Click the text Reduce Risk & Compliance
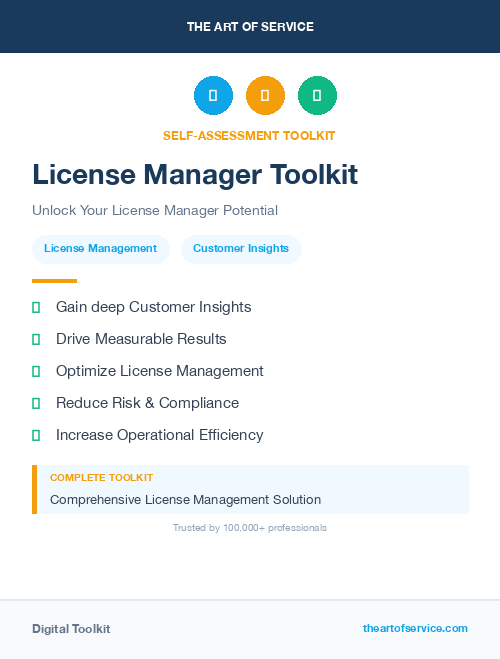 147,403
